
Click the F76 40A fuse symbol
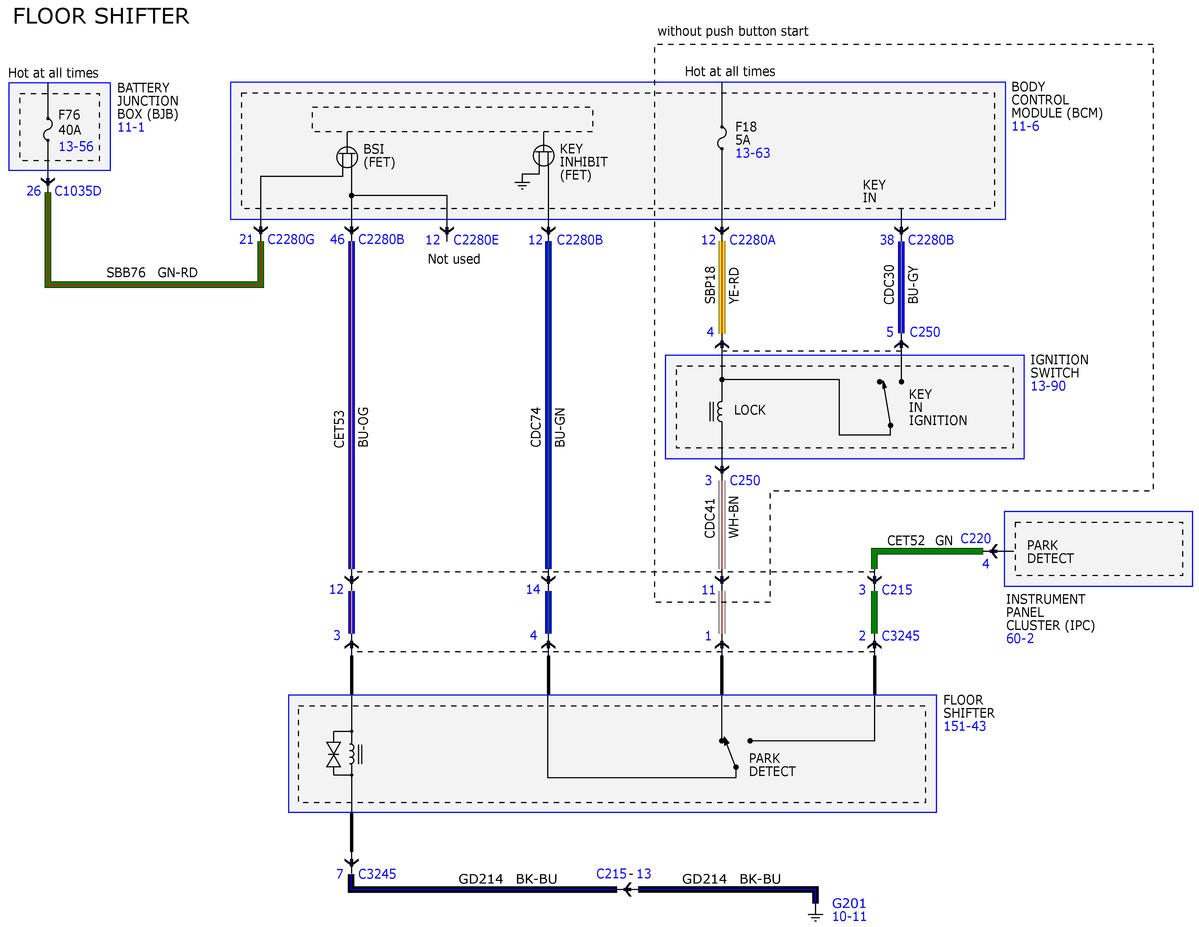[x=47, y=127]
